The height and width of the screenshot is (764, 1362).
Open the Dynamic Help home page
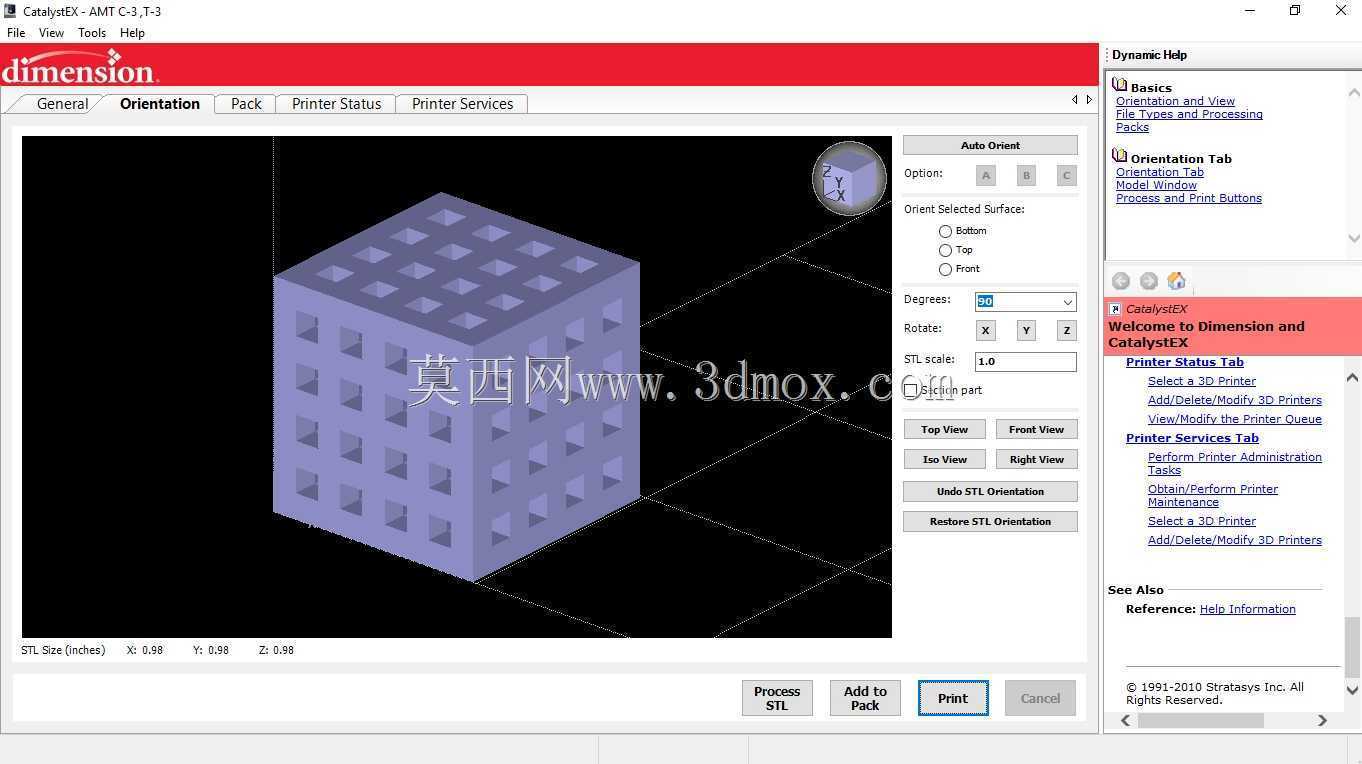pyautogui.click(x=1177, y=281)
